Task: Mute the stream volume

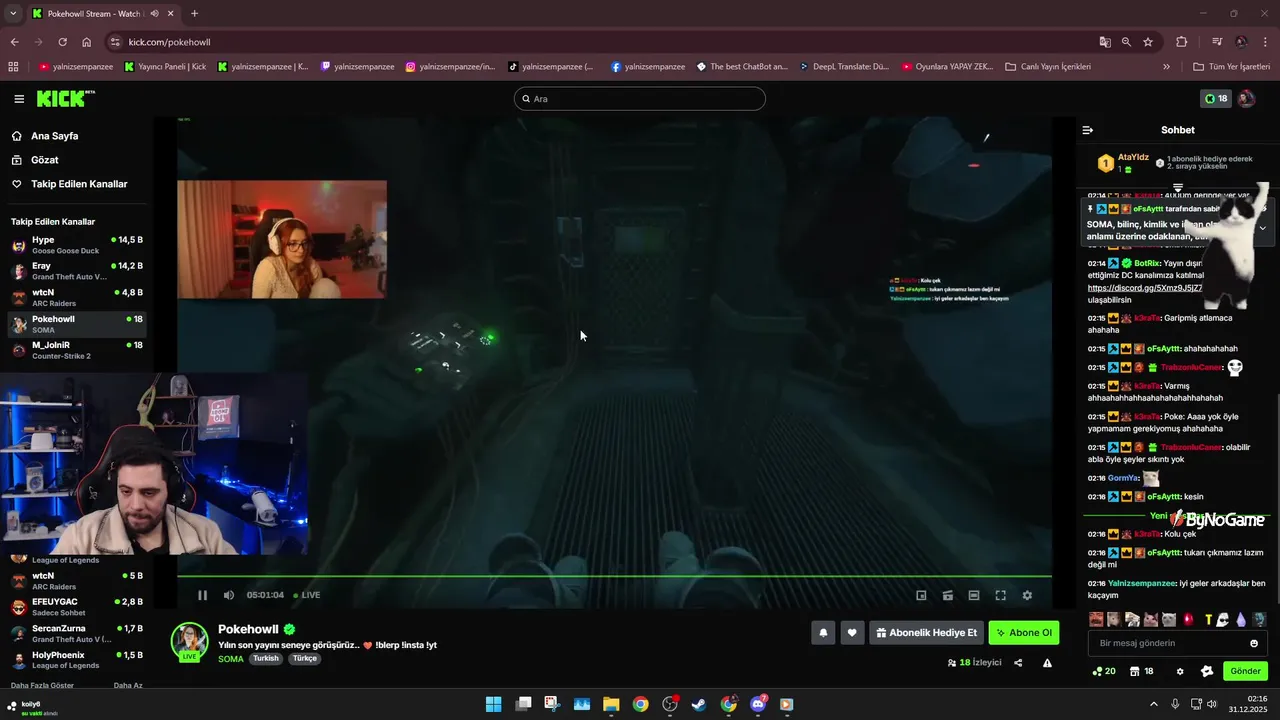Action: pyautogui.click(x=229, y=595)
